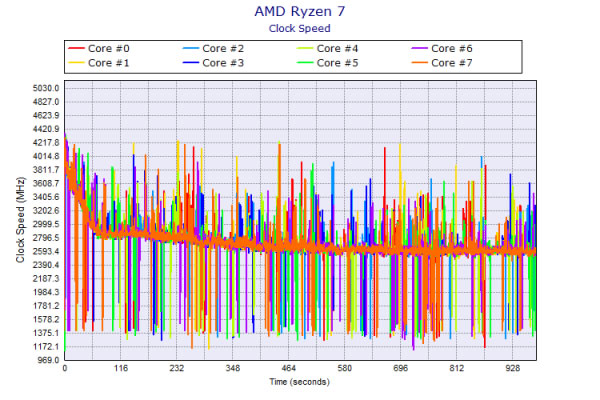
Task: Click the 3811.7 y-axis value
Action: [x=46, y=170]
